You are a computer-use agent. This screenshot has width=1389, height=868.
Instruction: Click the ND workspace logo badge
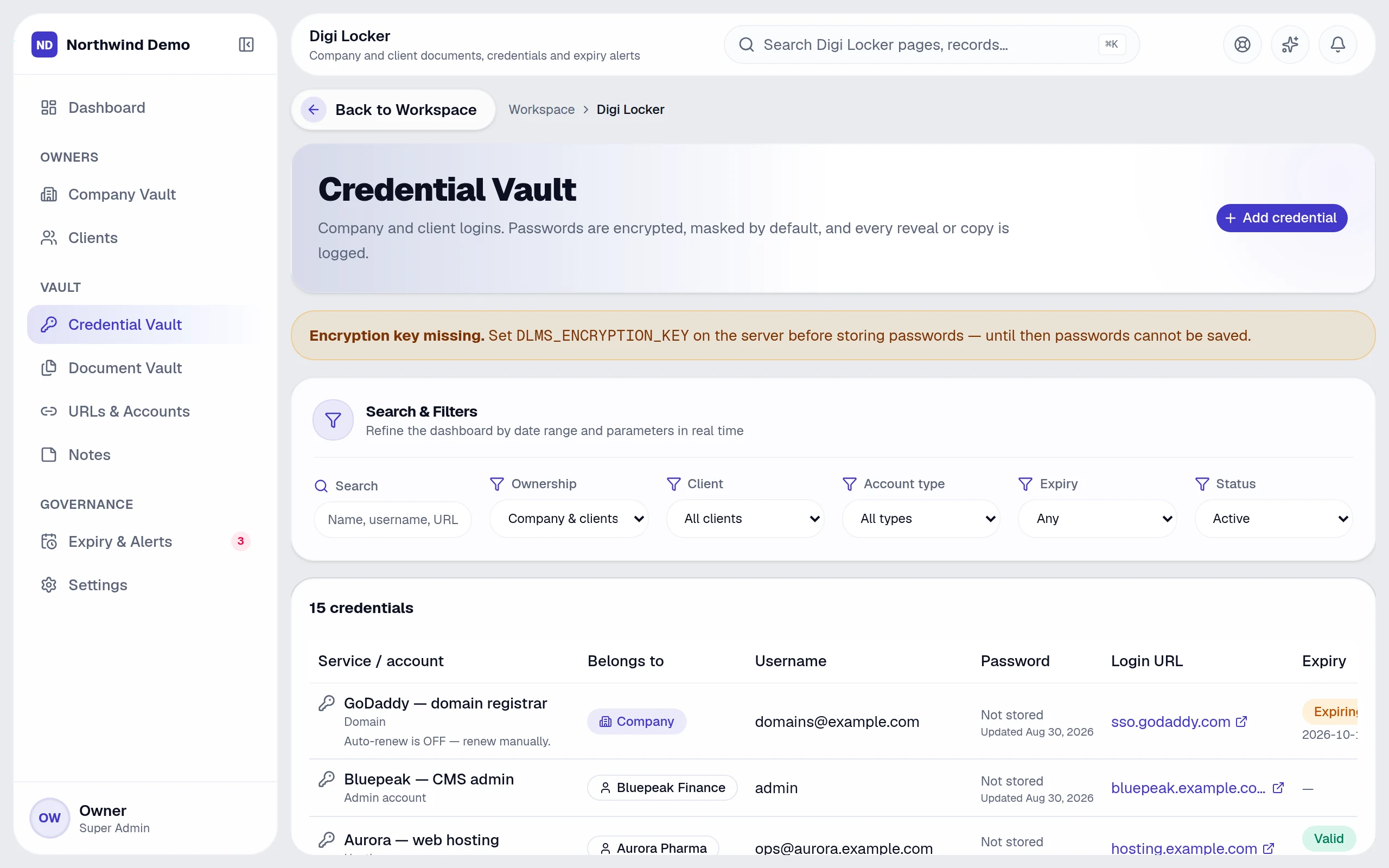44,45
